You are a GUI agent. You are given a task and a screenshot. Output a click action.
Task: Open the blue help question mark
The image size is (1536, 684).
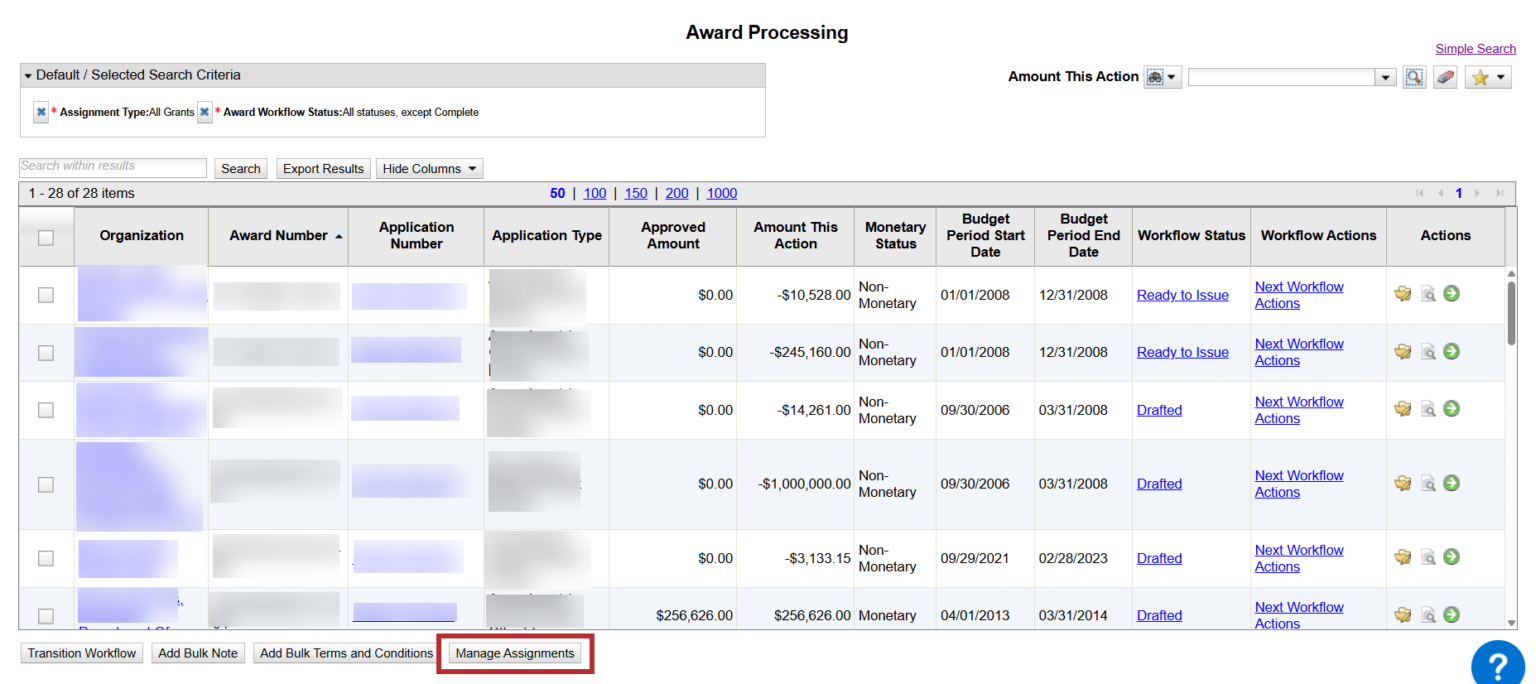click(x=1497, y=665)
